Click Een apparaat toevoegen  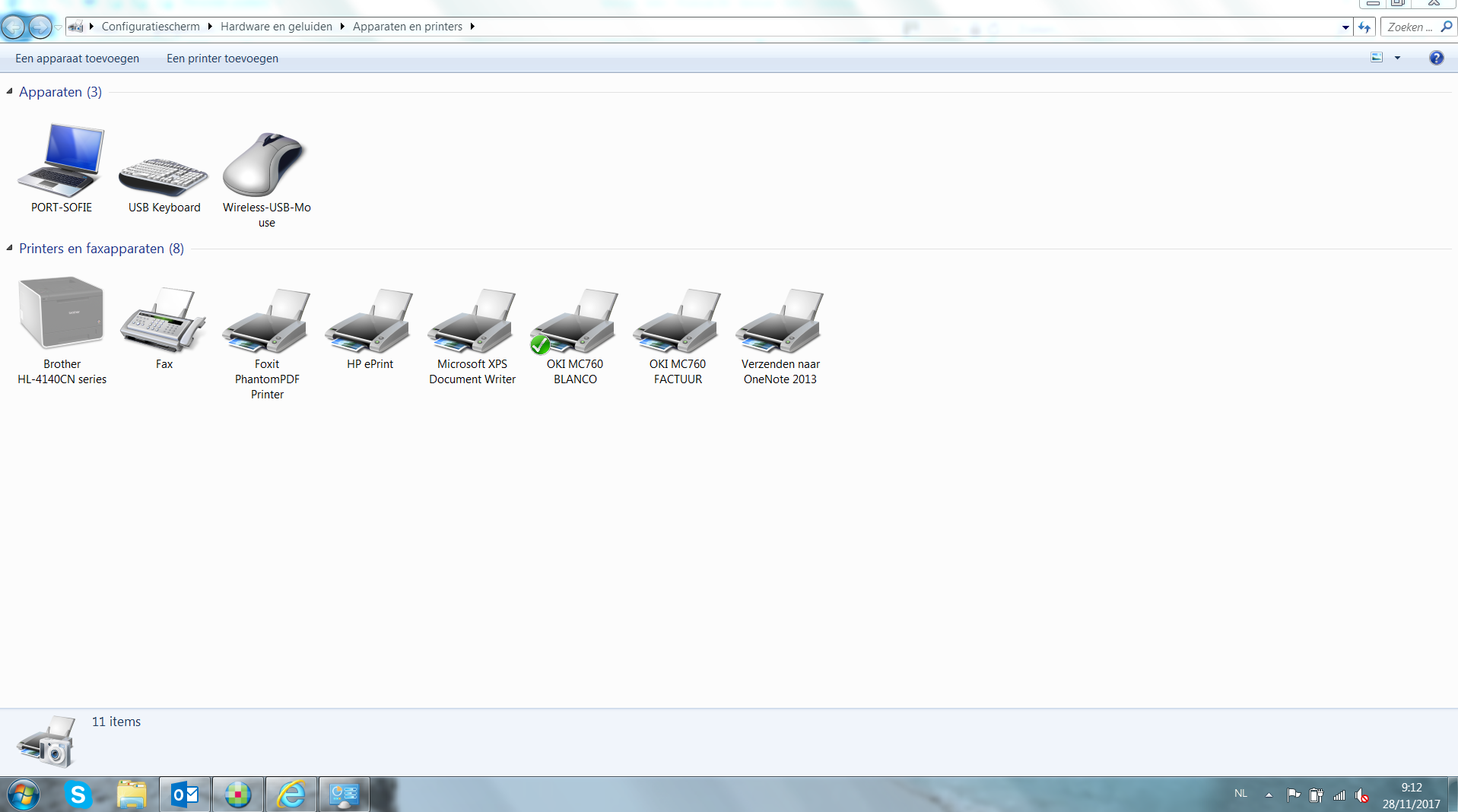[x=77, y=59]
